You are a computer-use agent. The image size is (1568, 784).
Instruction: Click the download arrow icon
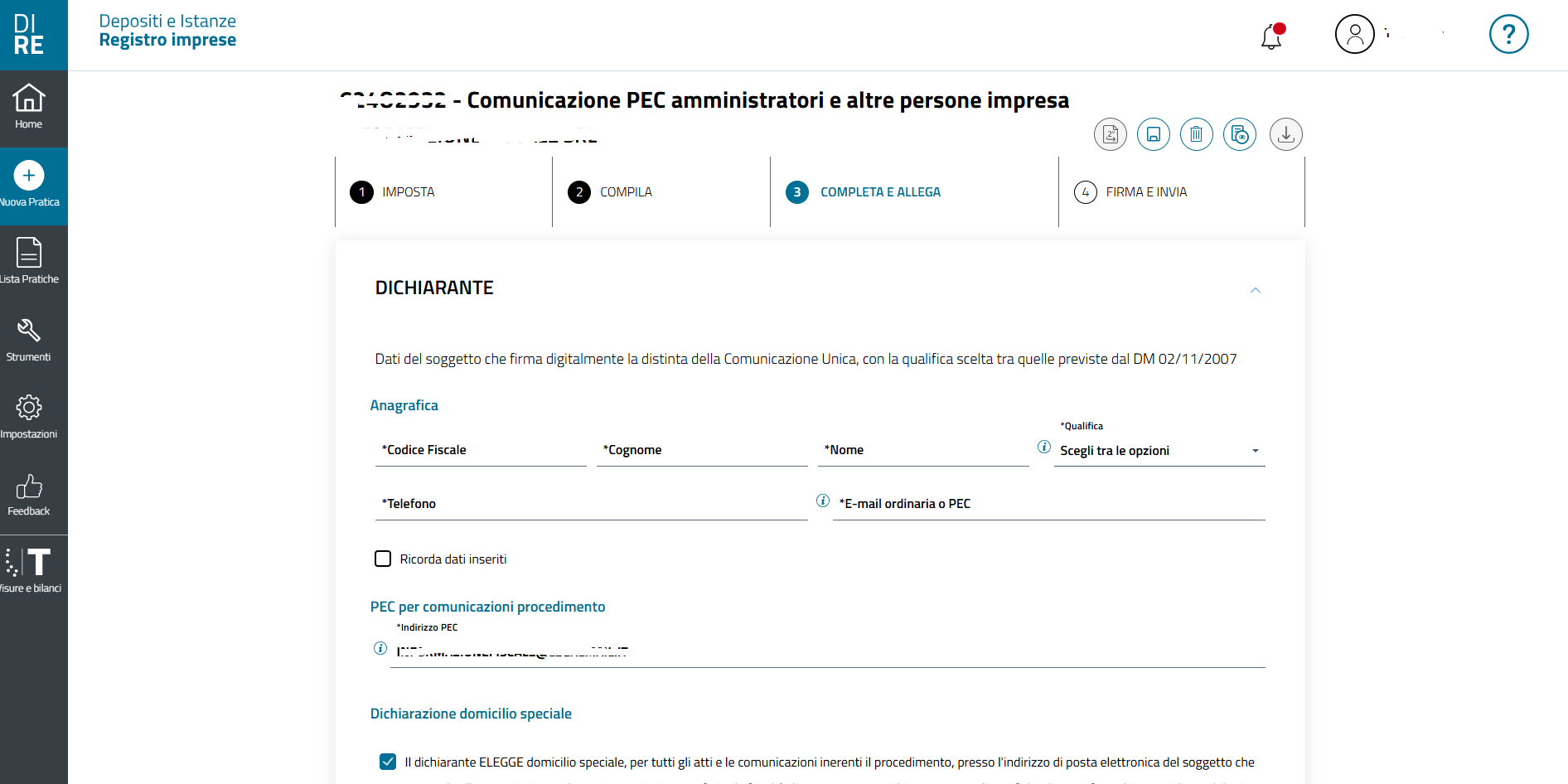1285,134
